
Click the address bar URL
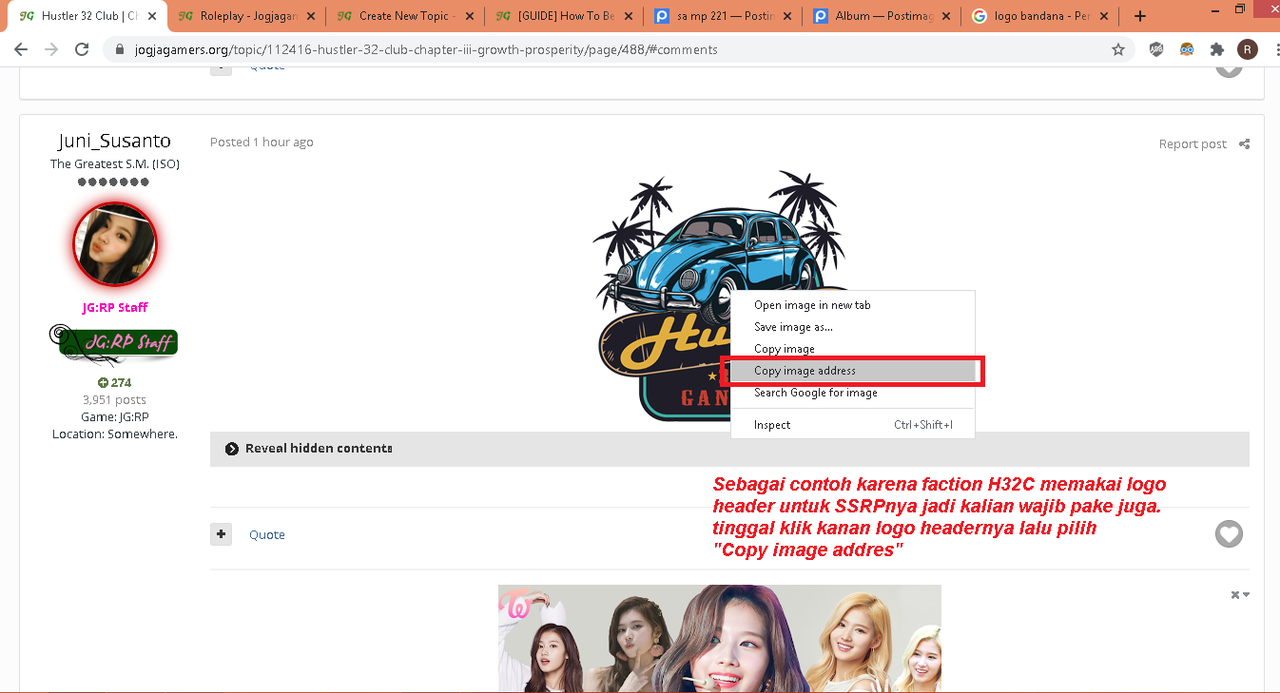425,49
